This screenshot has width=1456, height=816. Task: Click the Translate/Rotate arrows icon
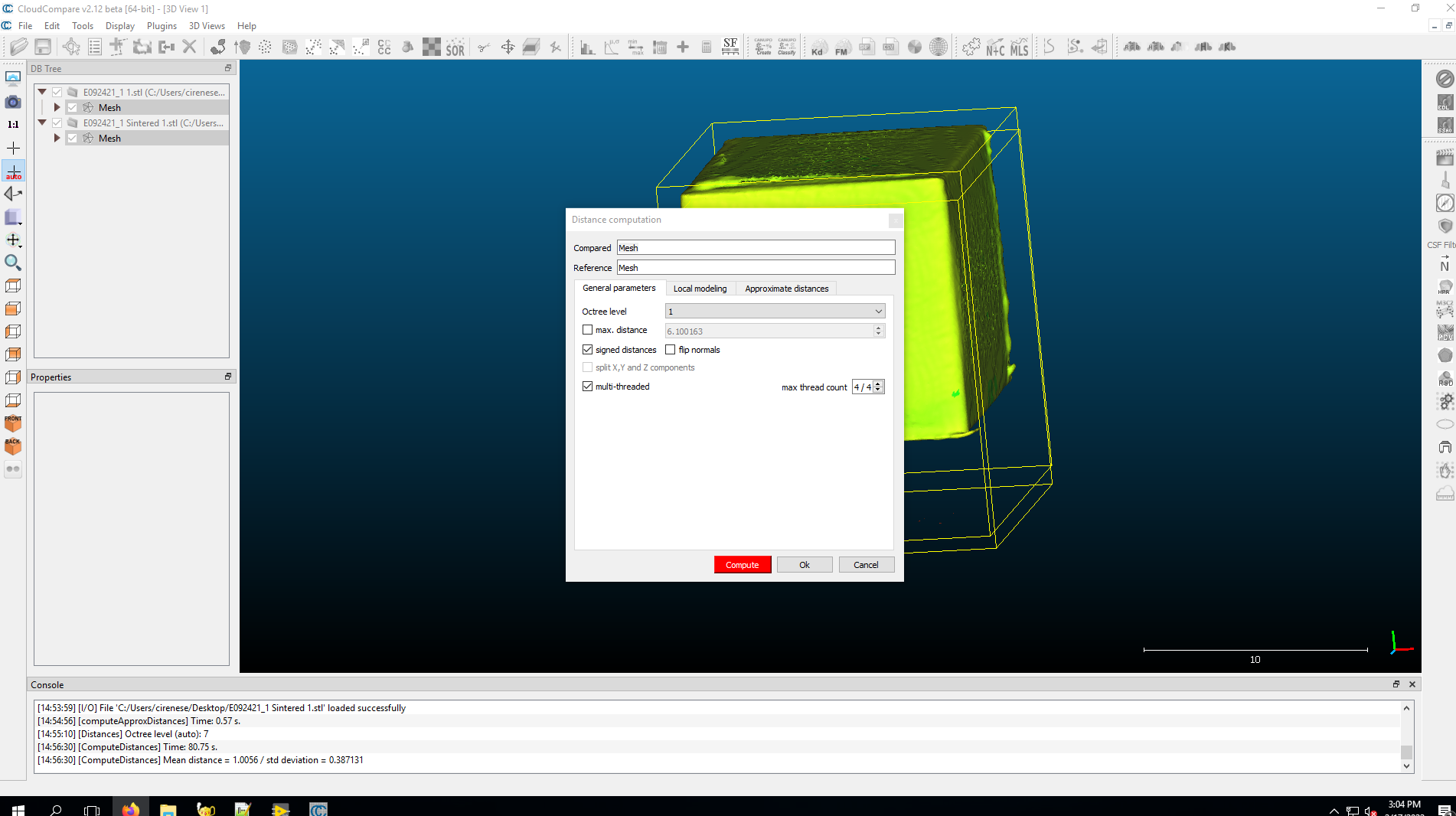click(x=508, y=47)
